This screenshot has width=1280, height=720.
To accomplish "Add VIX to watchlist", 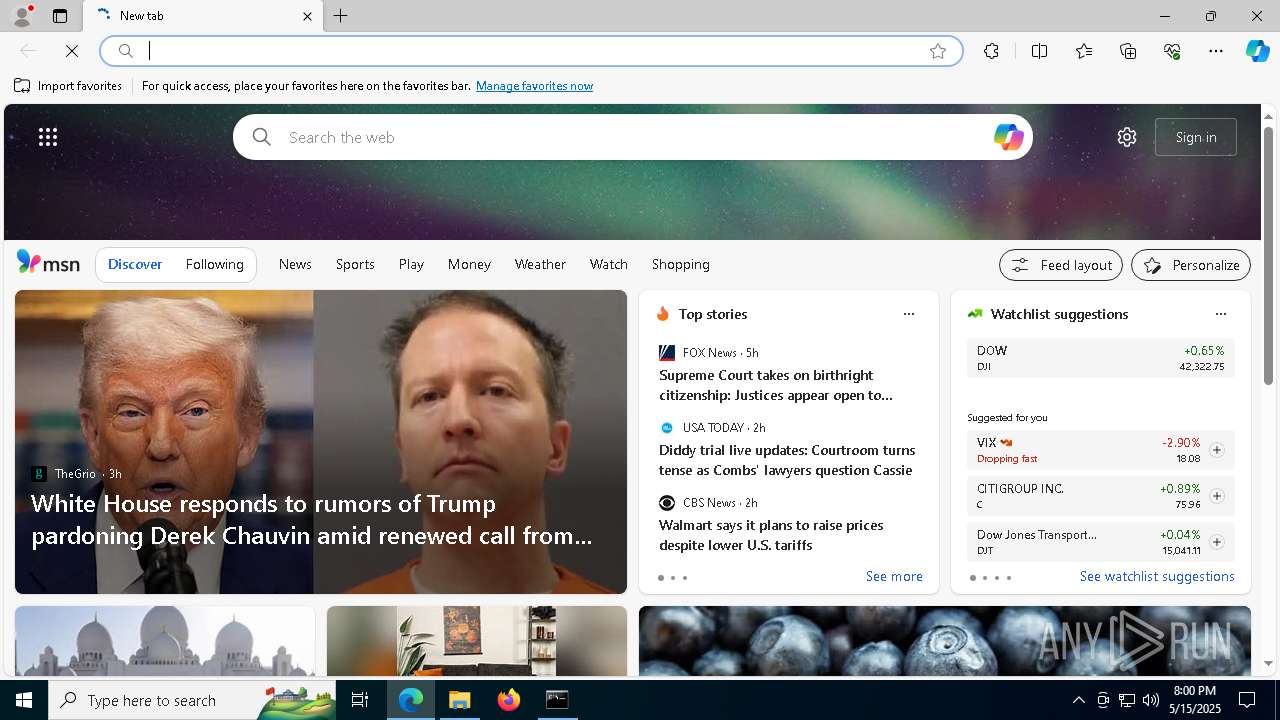I will 1217,450.
